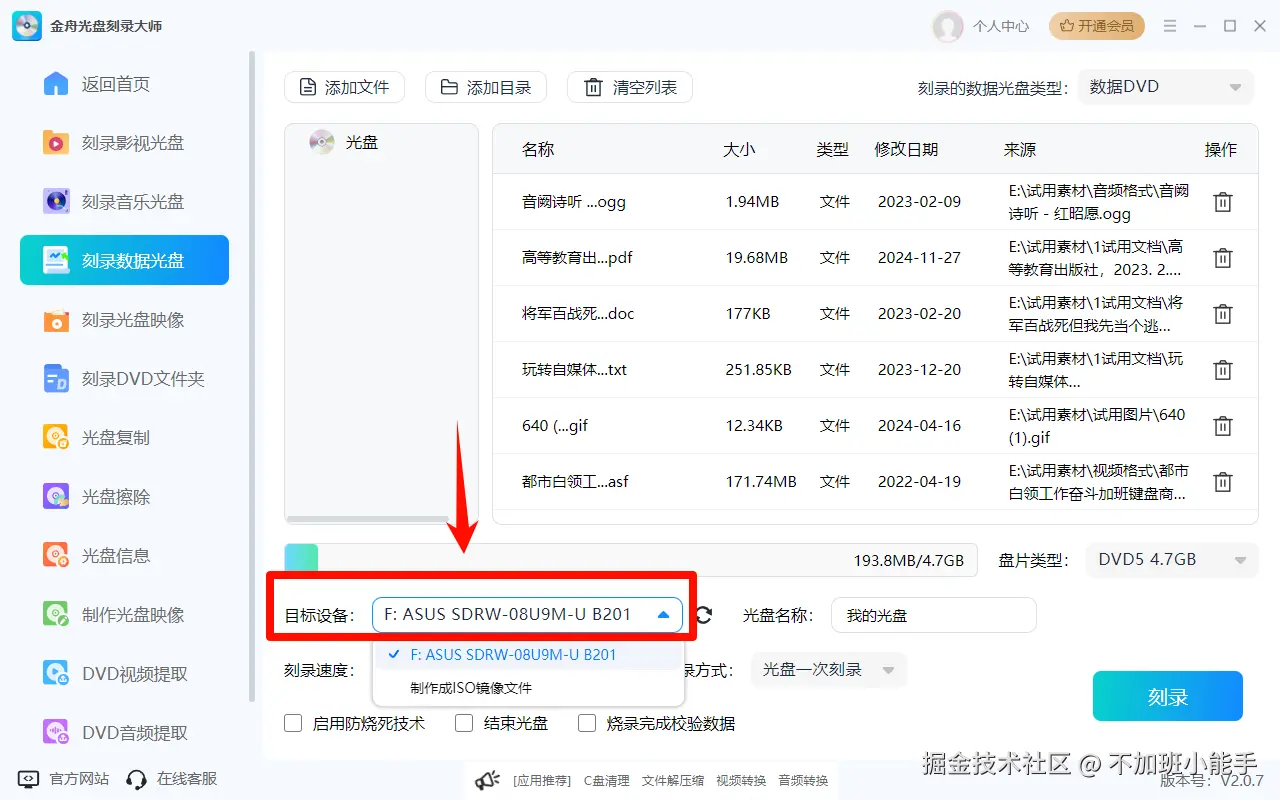Choose F: ASUS SDRW-08U9M-U B201 option
Viewport: 1280px width, 800px height.
pyautogui.click(x=528, y=655)
